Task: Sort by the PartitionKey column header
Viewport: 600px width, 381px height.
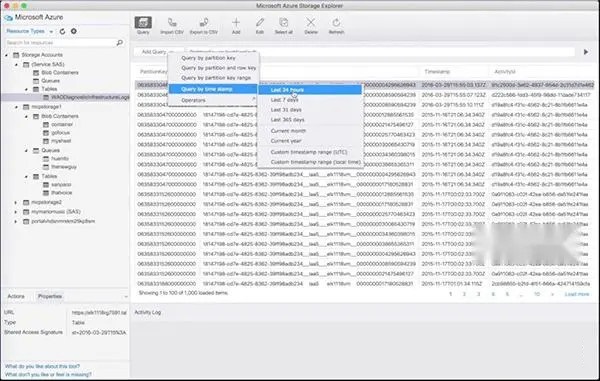Action: 154,72
